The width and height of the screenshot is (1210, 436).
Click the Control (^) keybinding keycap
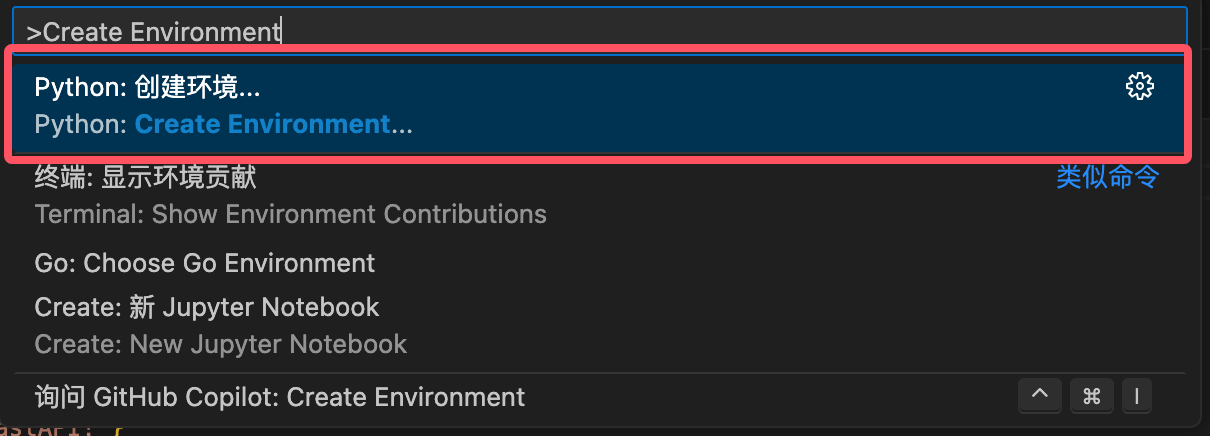click(1040, 397)
